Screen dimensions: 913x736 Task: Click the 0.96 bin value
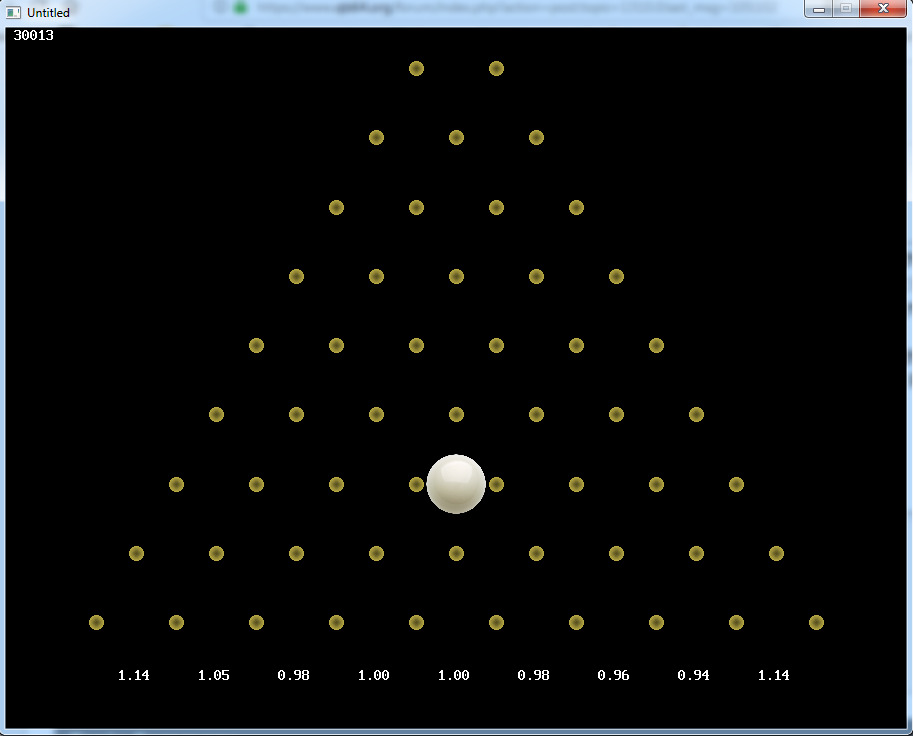tap(613, 676)
